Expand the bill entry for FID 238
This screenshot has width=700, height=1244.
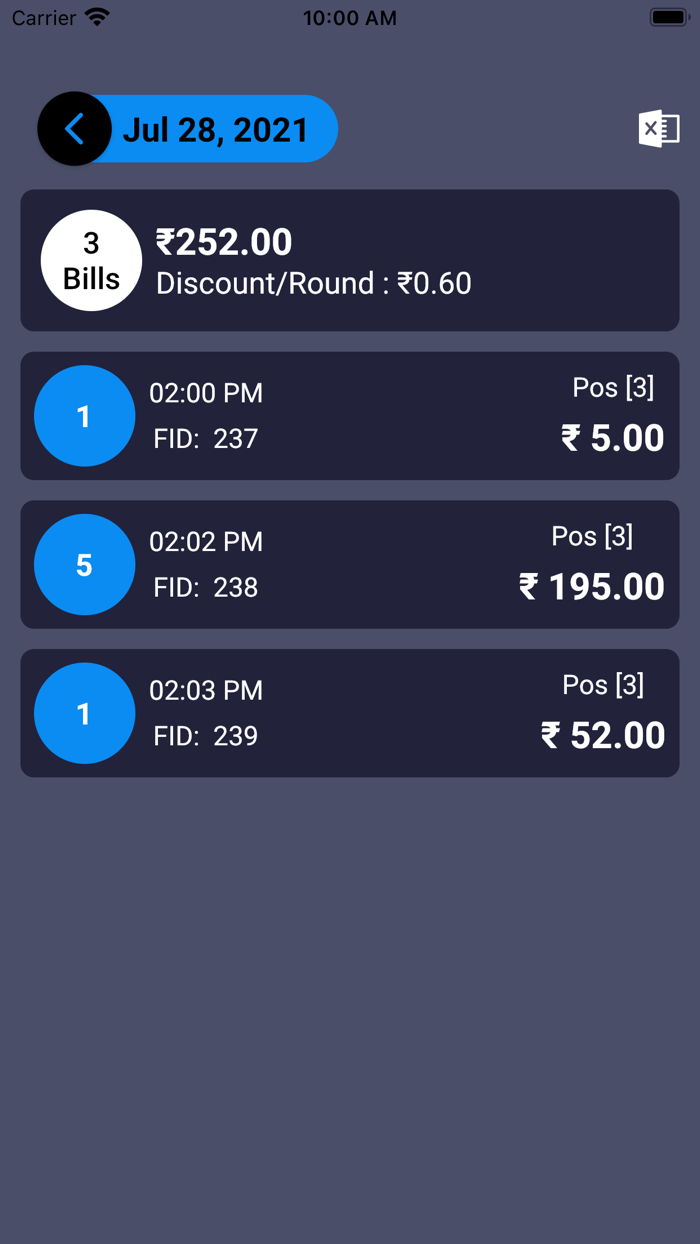[350, 564]
